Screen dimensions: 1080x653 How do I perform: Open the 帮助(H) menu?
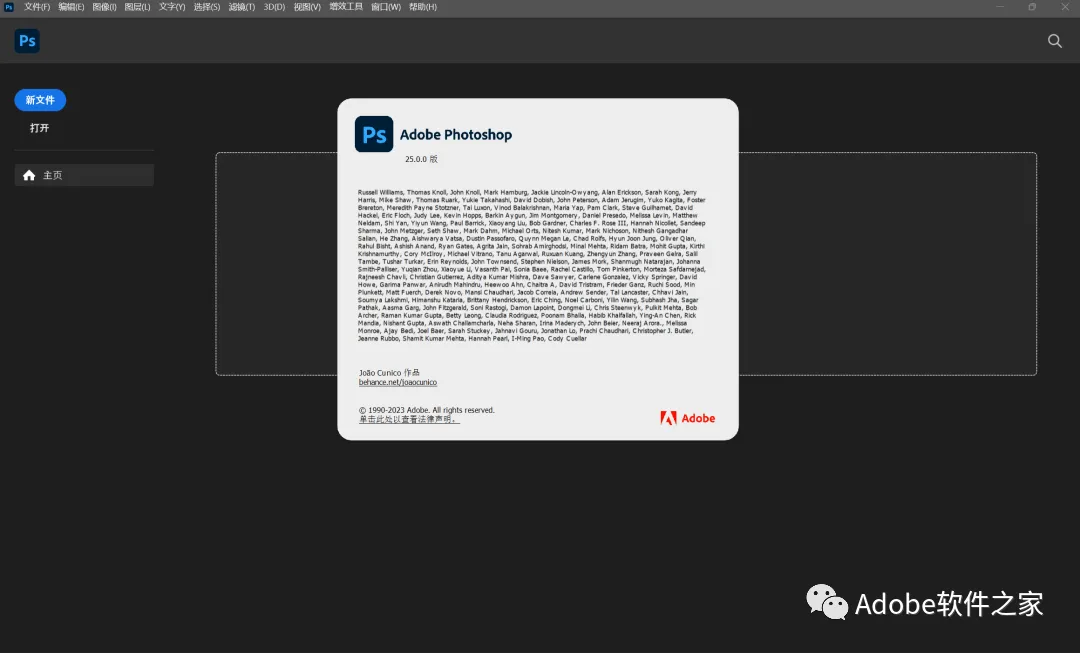tap(423, 7)
